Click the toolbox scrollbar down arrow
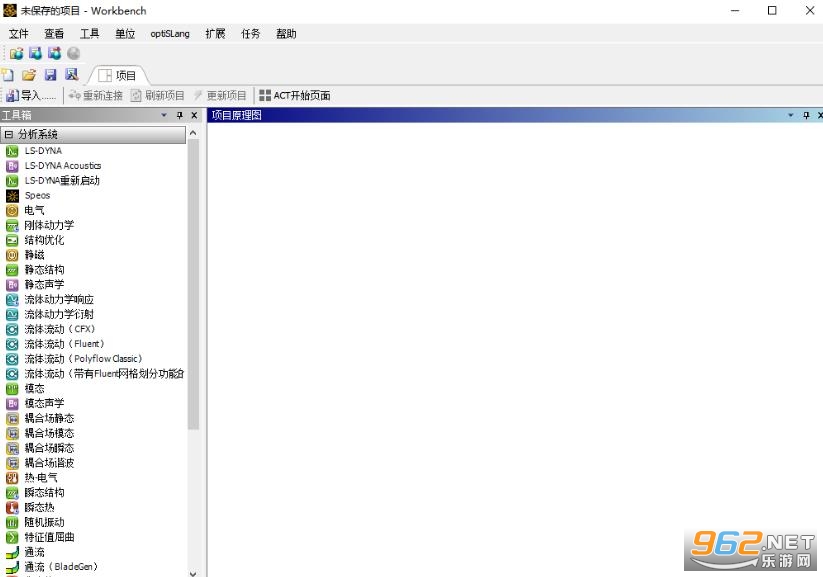823x577 pixels. click(193, 573)
